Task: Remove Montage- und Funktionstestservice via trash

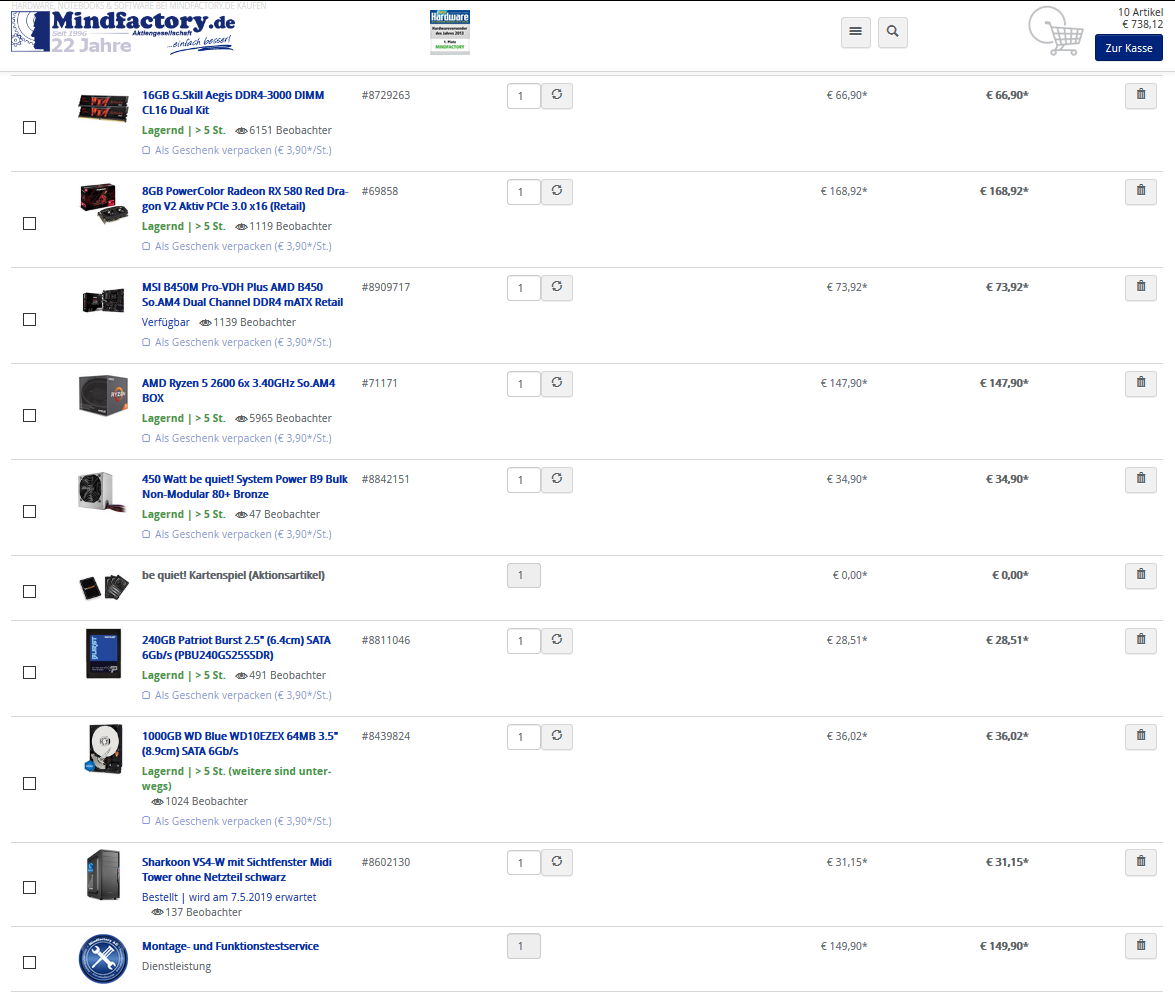Action: tap(1141, 946)
